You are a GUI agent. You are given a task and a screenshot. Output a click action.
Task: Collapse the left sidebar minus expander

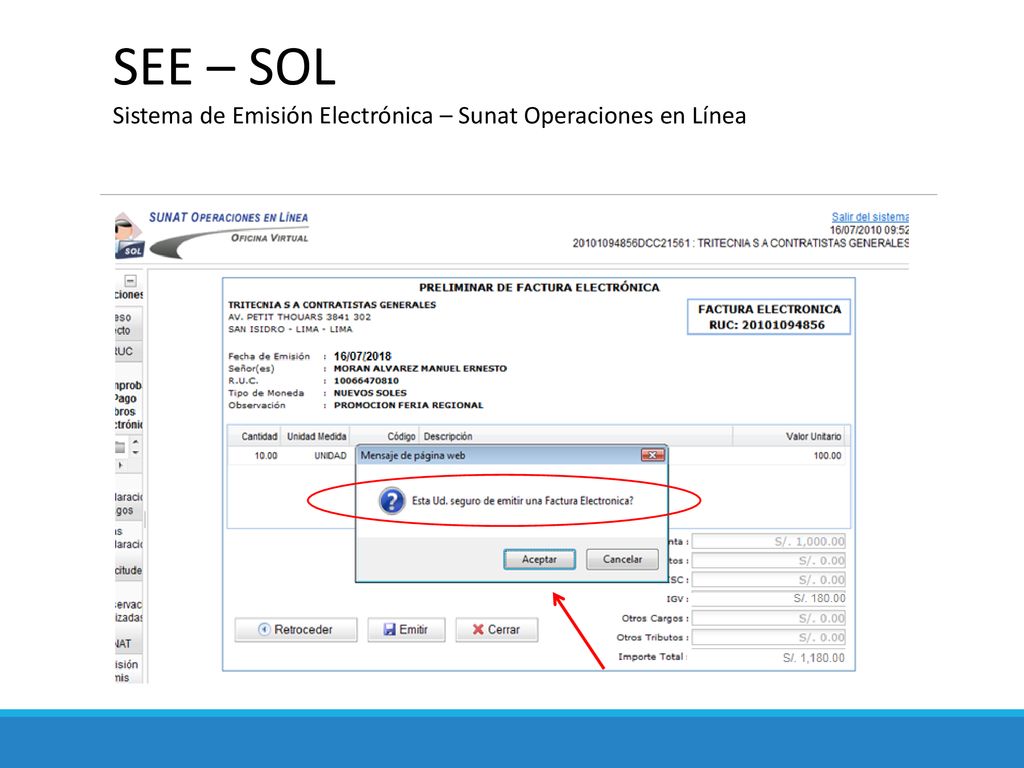(131, 281)
